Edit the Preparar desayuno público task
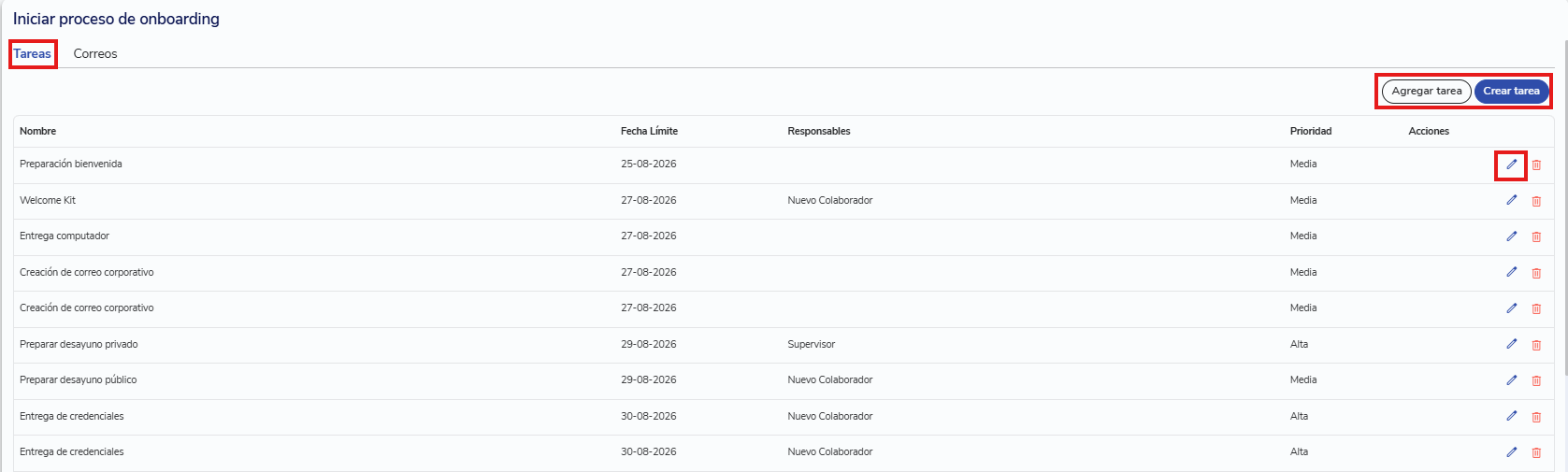This screenshot has width=1568, height=472. [x=1511, y=380]
